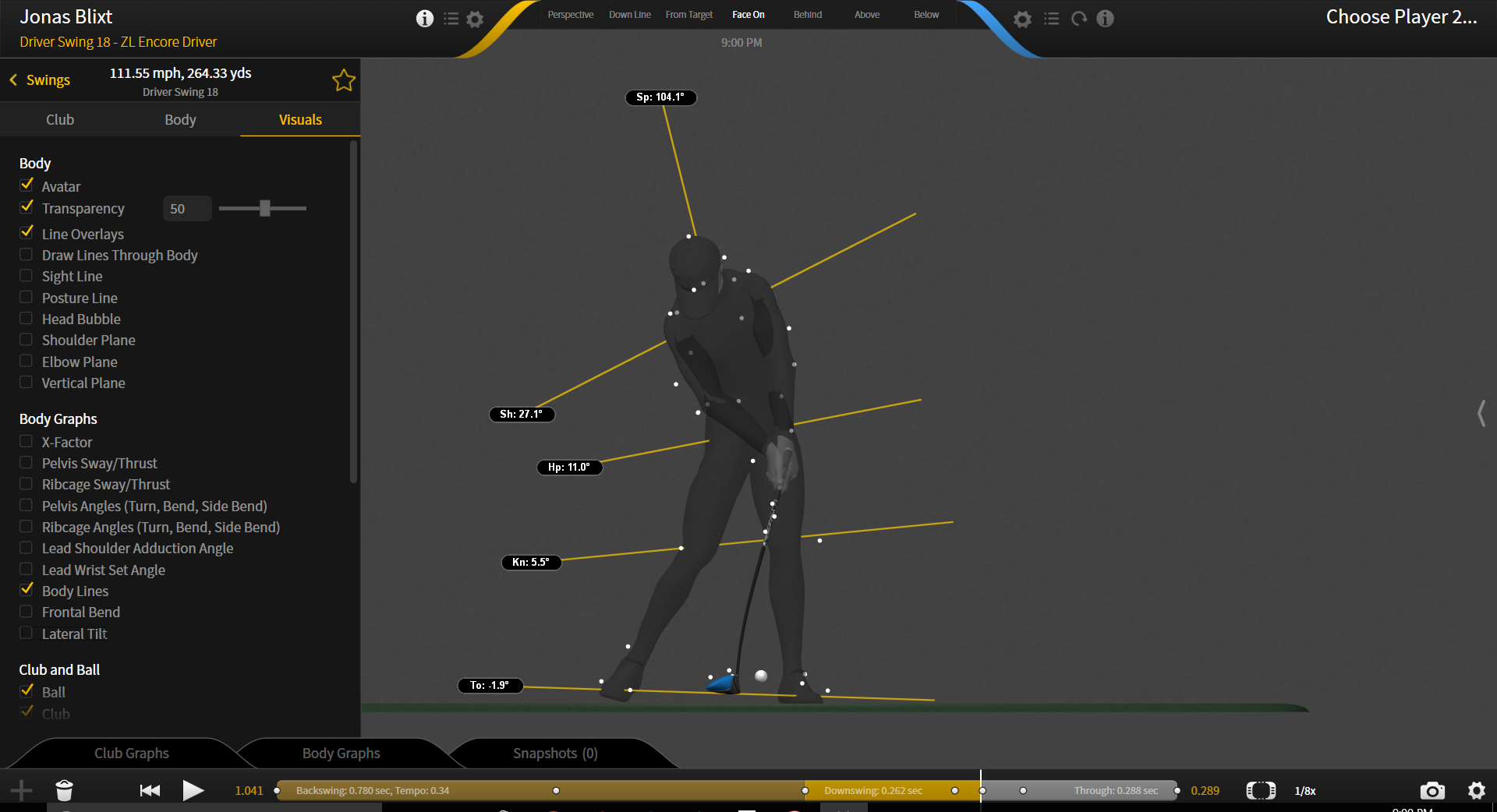1497x812 pixels.
Task: Expand the right side panel arrow
Action: coord(1481,413)
